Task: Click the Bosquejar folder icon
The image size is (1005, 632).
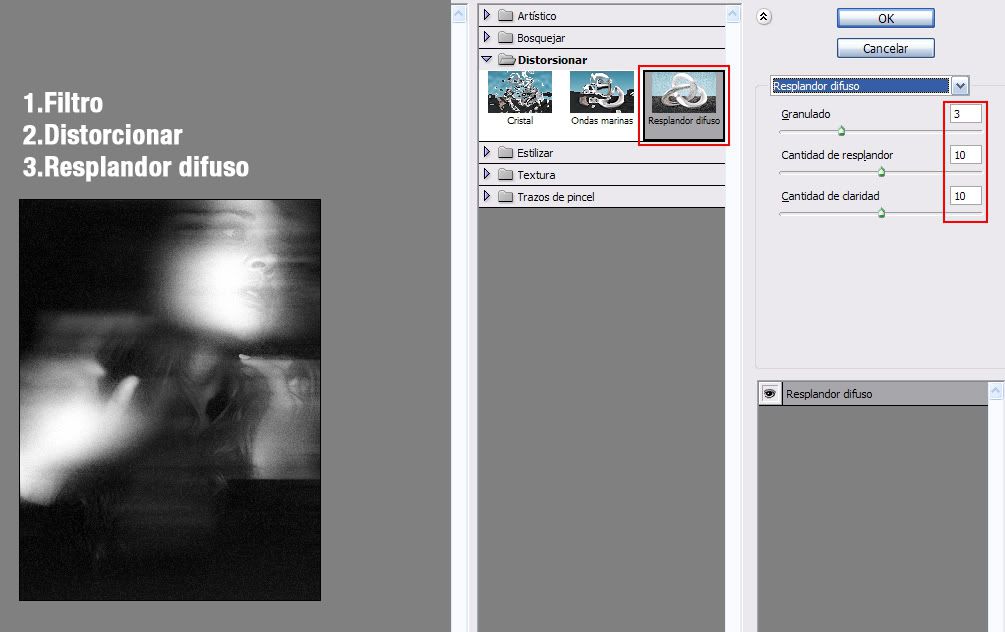Action: click(x=506, y=37)
